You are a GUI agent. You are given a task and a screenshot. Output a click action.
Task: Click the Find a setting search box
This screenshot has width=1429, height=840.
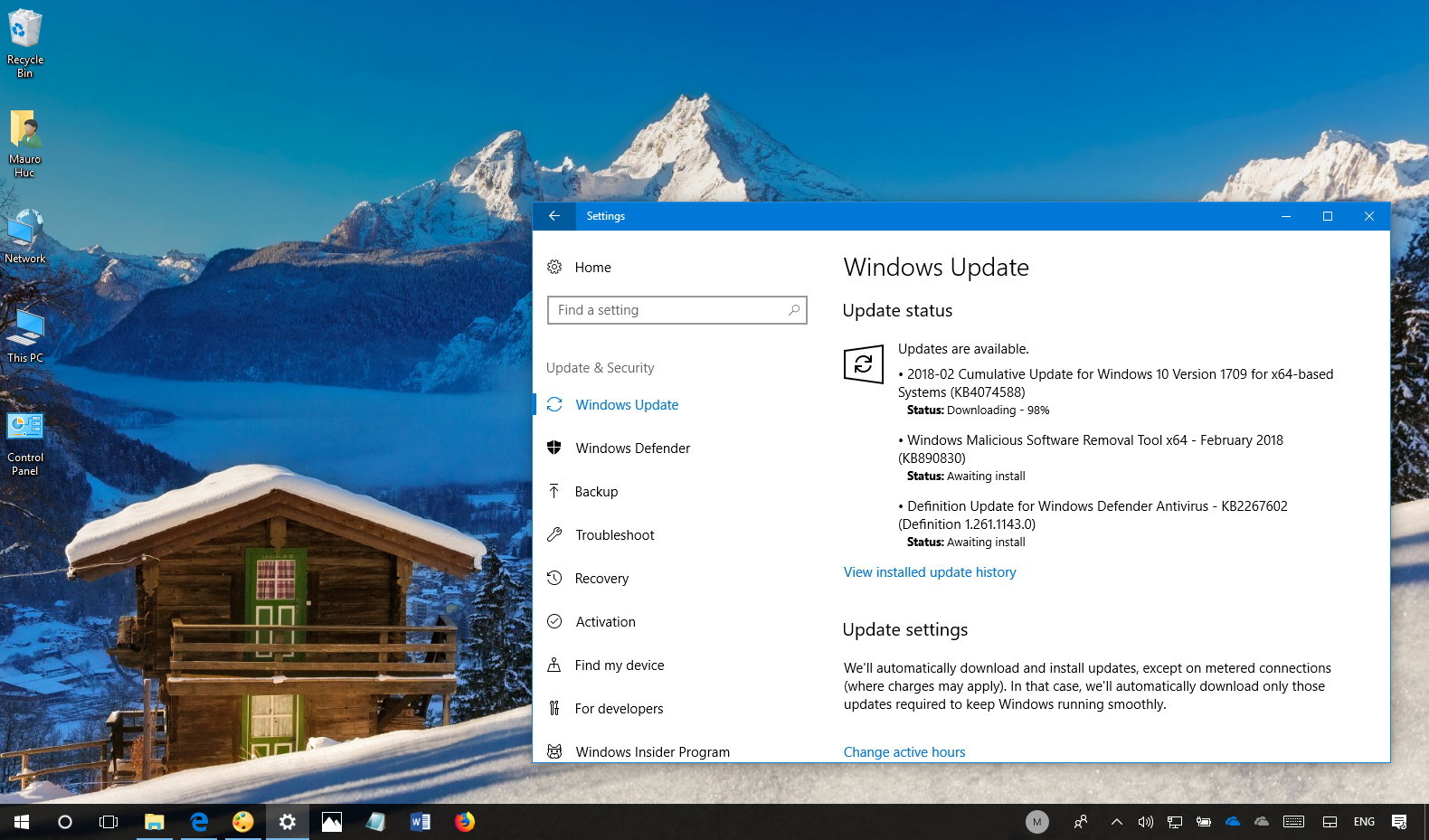point(677,310)
